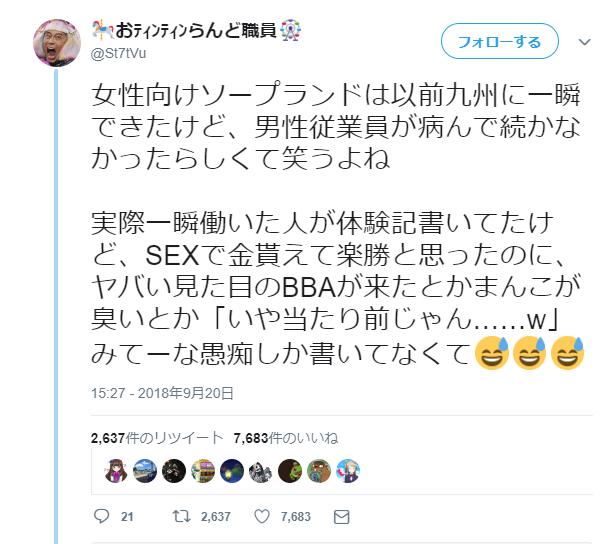The width and height of the screenshot is (614, 544).
Task: Open the @St7tVu handle link
Action: [118, 53]
